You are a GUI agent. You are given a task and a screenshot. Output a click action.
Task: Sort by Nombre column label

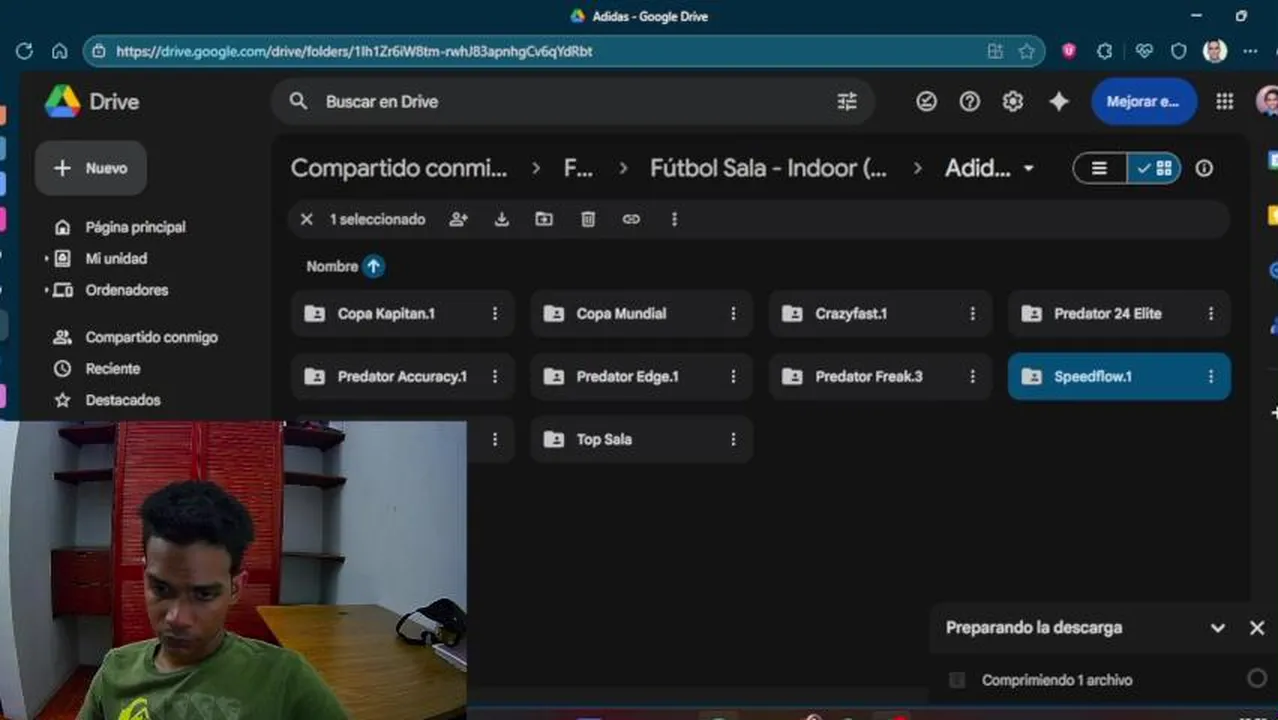tap(332, 266)
